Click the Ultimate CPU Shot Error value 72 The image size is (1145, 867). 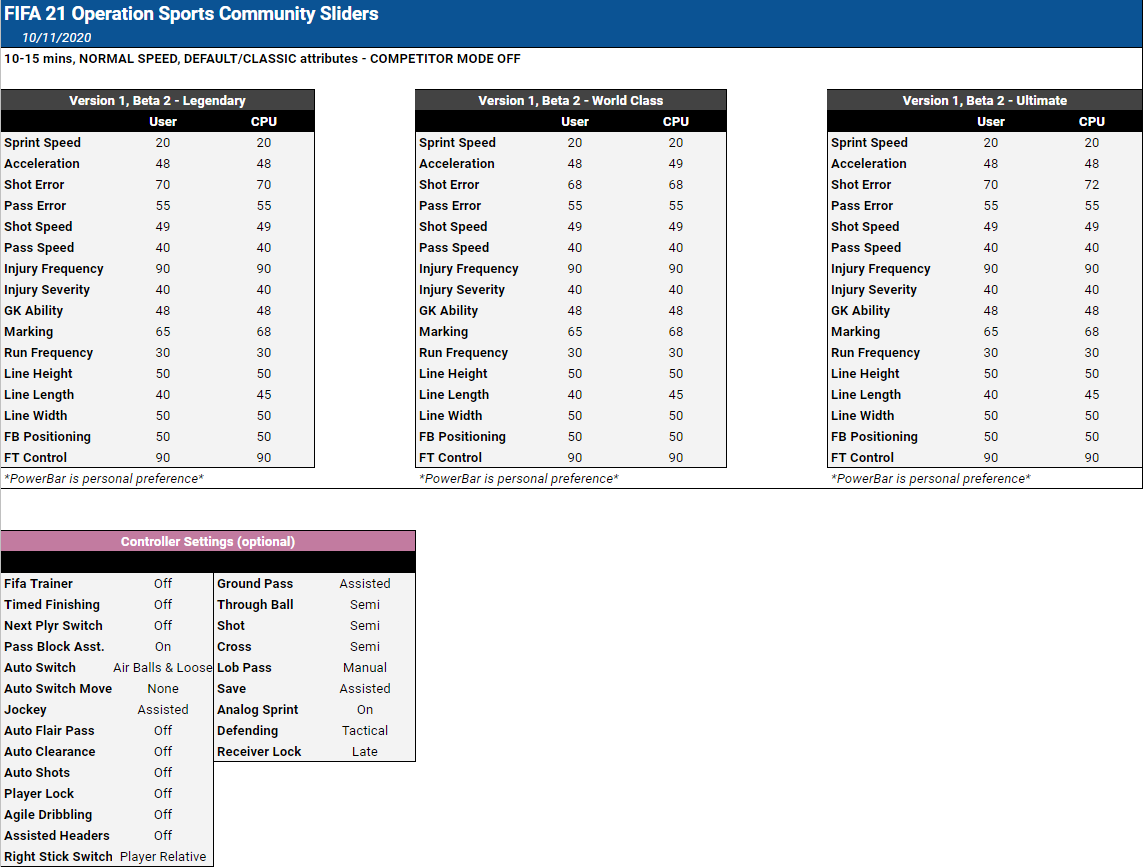click(x=1091, y=184)
